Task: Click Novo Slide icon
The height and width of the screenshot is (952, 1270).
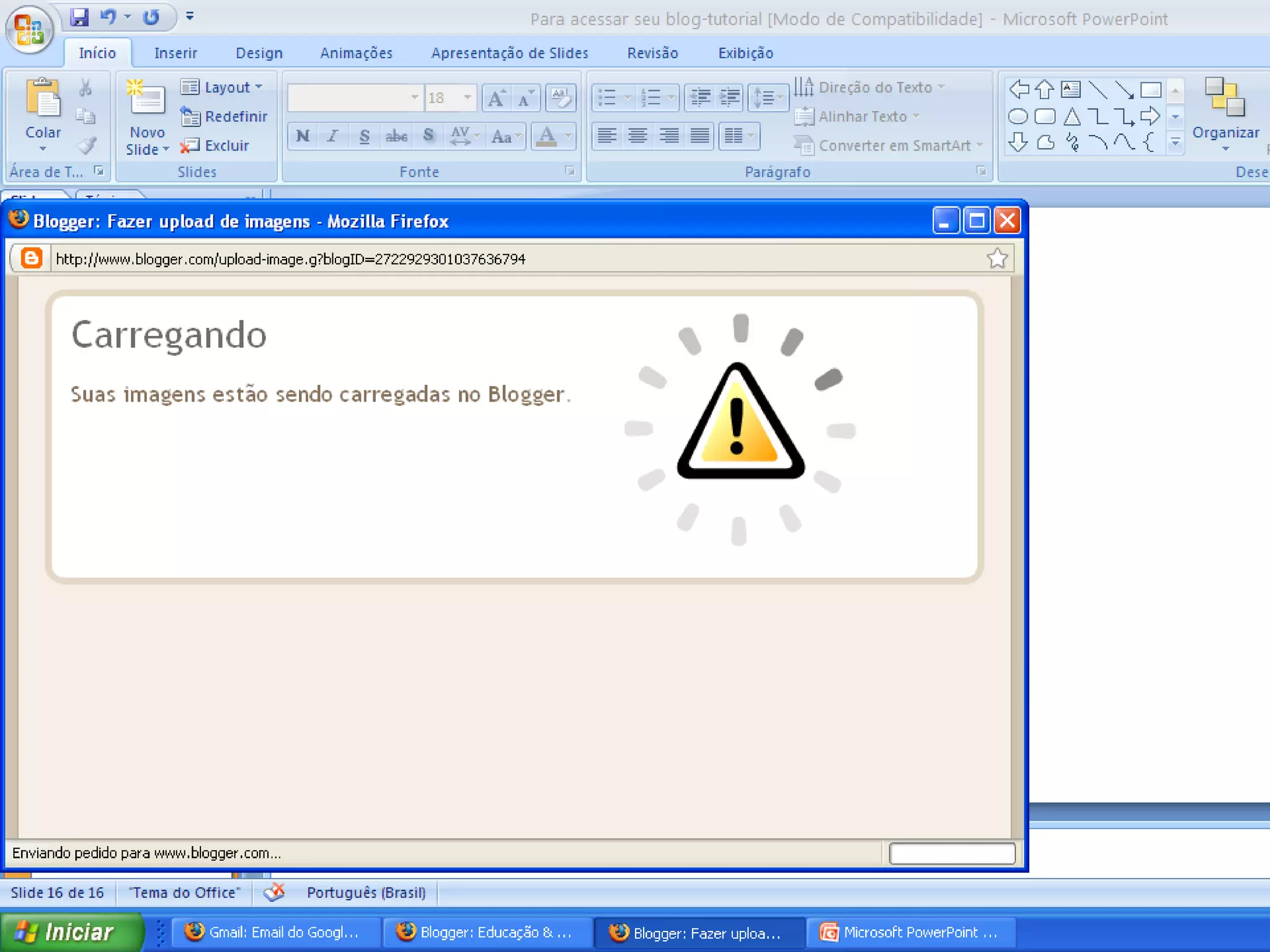Action: 146,98
